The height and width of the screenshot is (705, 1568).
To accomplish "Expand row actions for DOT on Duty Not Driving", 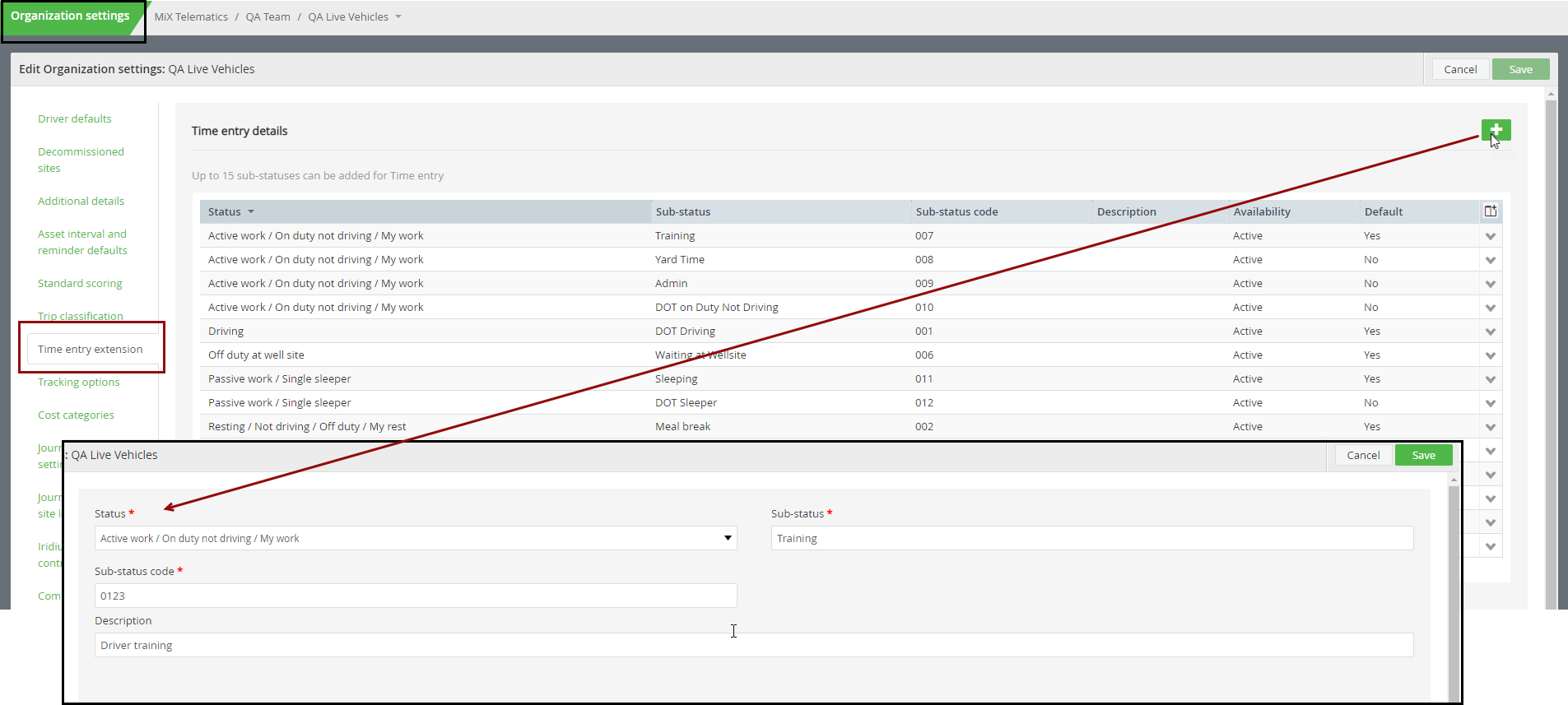I will click(1490, 308).
